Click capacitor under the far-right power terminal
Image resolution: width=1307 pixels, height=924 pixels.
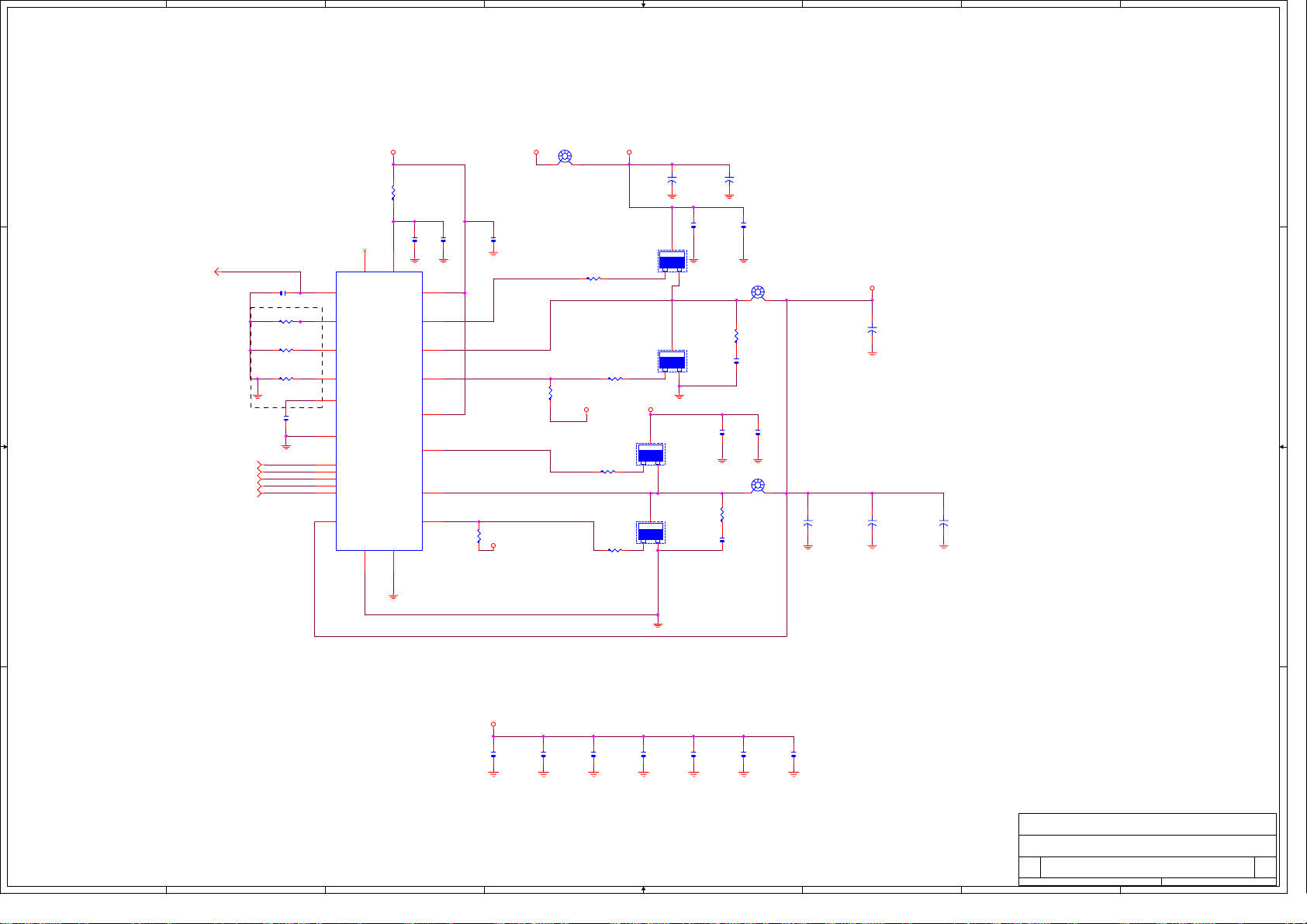pos(872,330)
